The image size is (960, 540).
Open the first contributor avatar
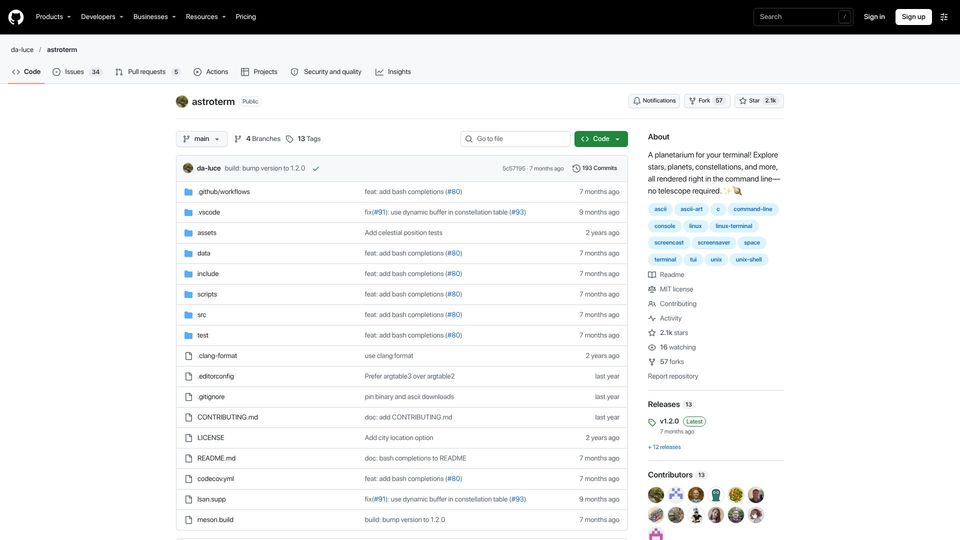[656, 495]
